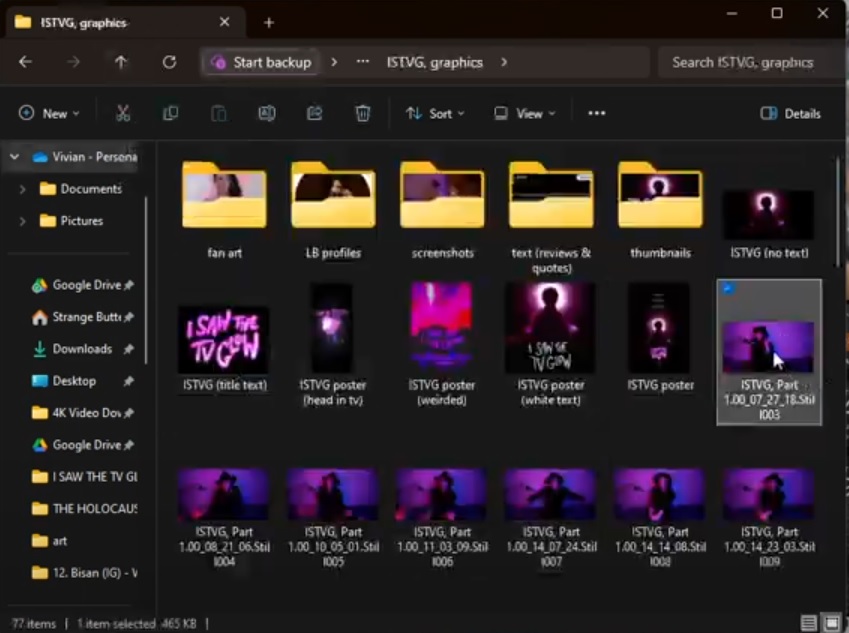Select ISTVG poster (weirded) image

click(442, 344)
